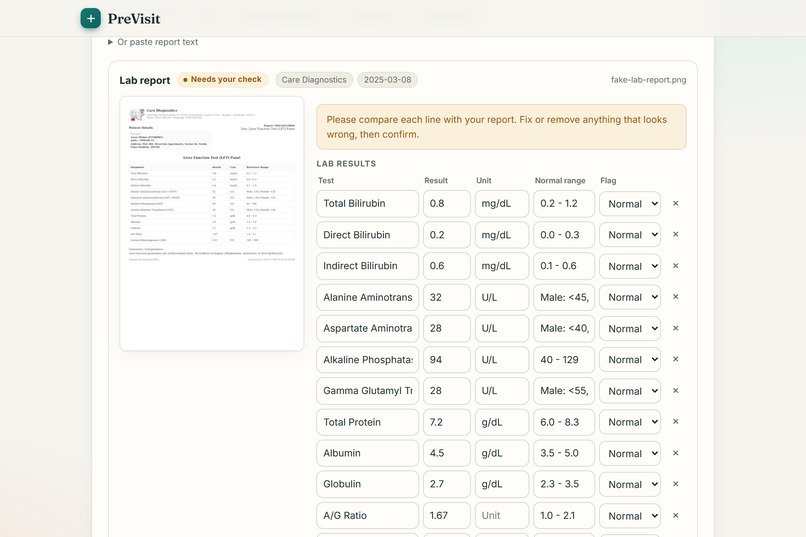This screenshot has width=806, height=537.
Task: Open Flag dropdown for Gamma Glutamyl
Action: coord(630,391)
